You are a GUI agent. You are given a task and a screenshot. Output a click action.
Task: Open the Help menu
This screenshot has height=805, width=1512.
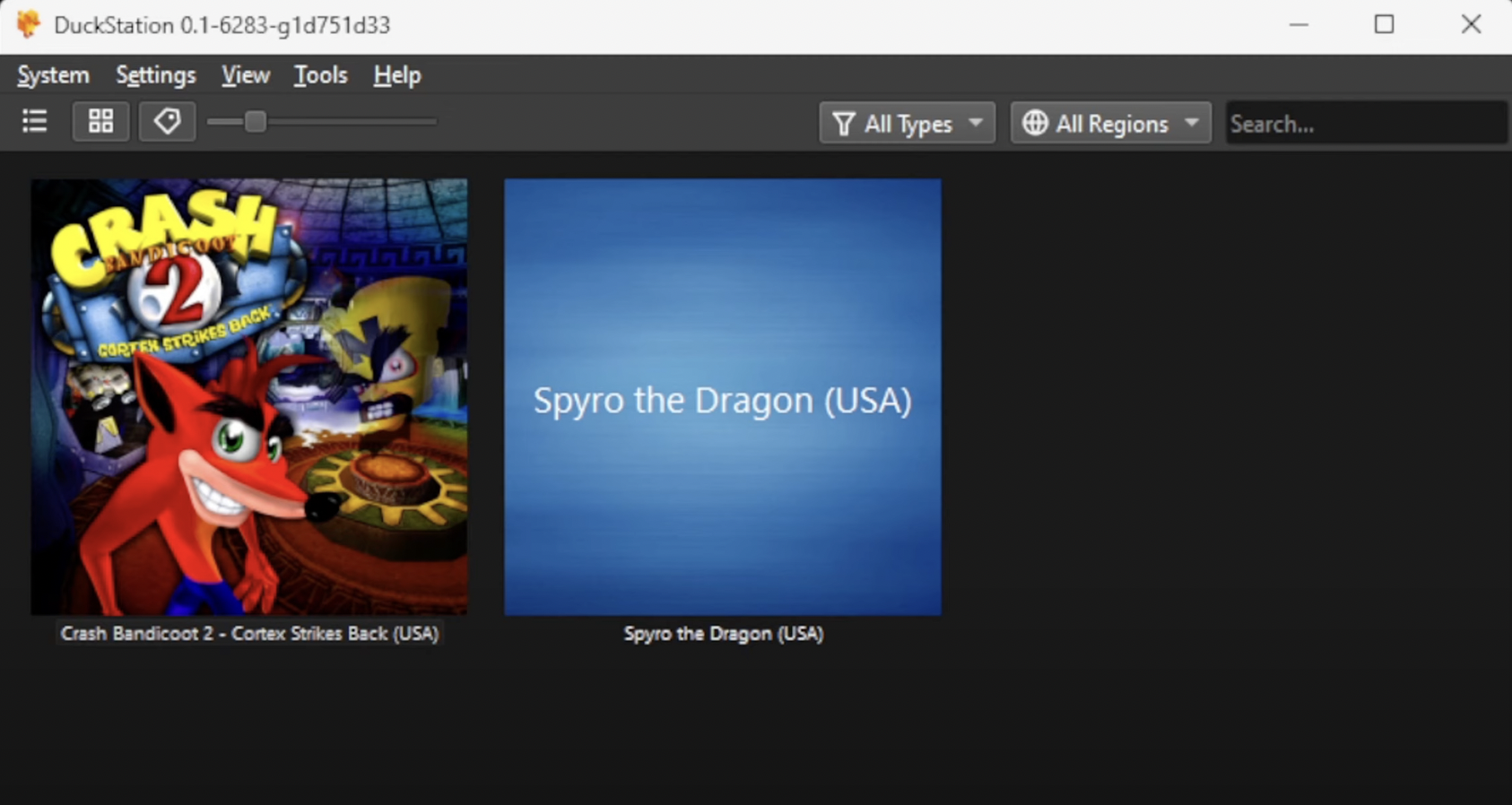[x=397, y=75]
